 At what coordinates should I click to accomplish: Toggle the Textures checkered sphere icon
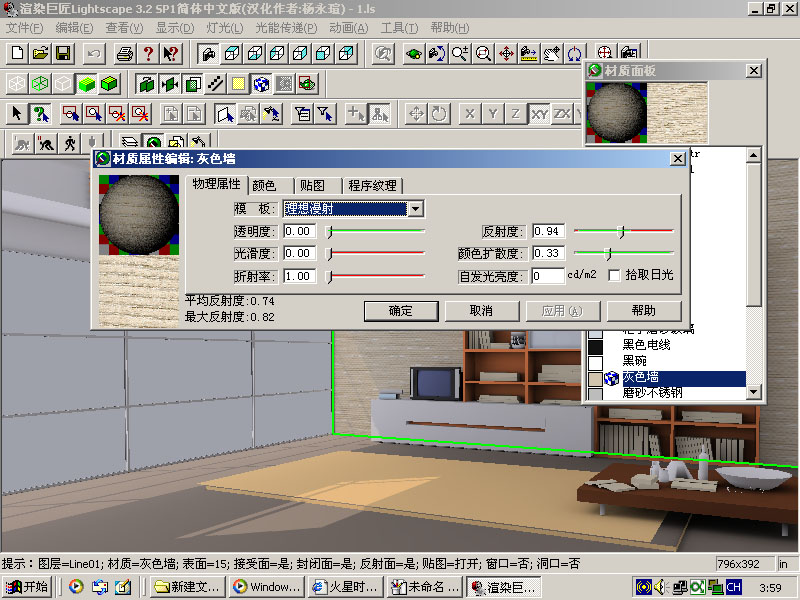point(261,84)
